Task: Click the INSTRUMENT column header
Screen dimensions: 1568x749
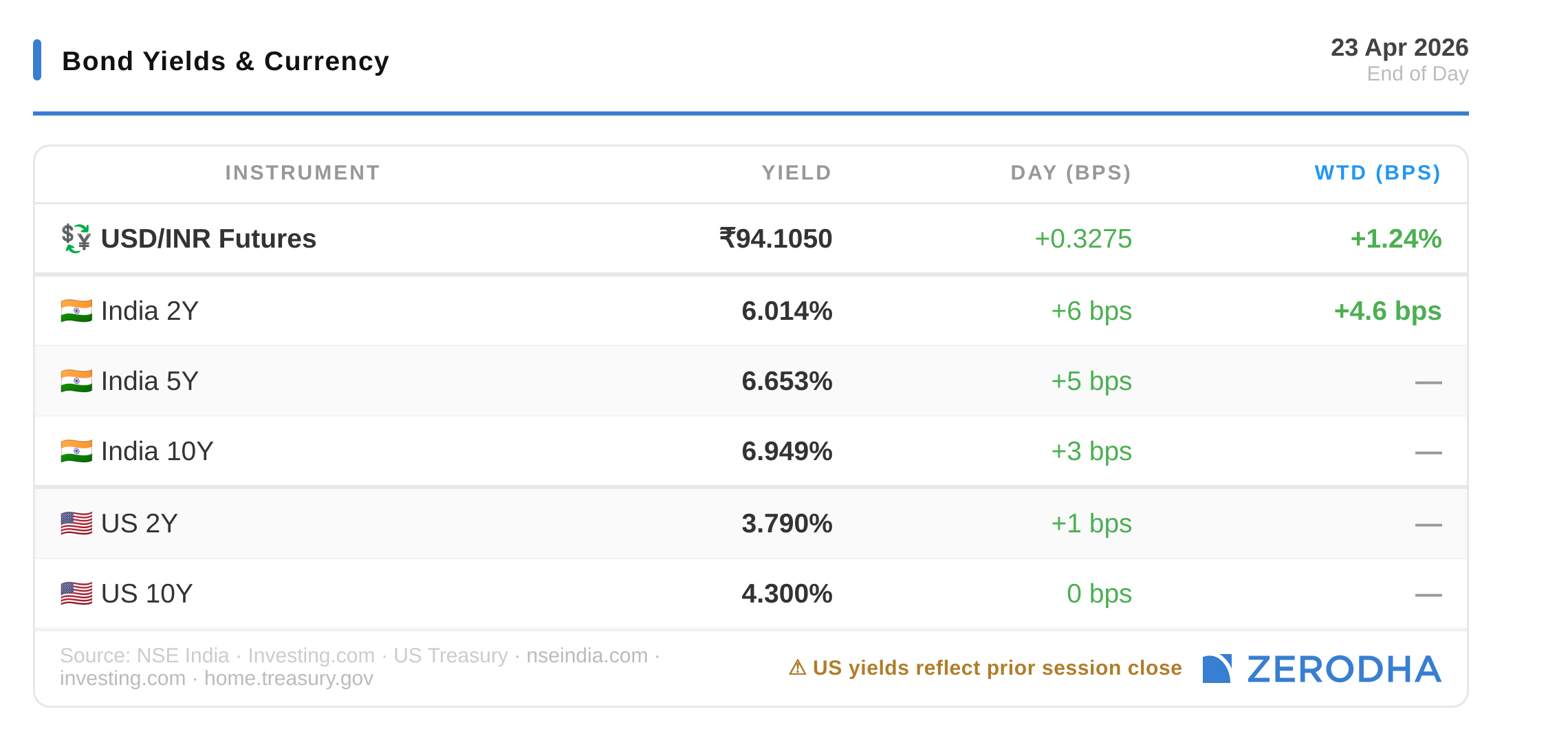Action: click(x=303, y=173)
